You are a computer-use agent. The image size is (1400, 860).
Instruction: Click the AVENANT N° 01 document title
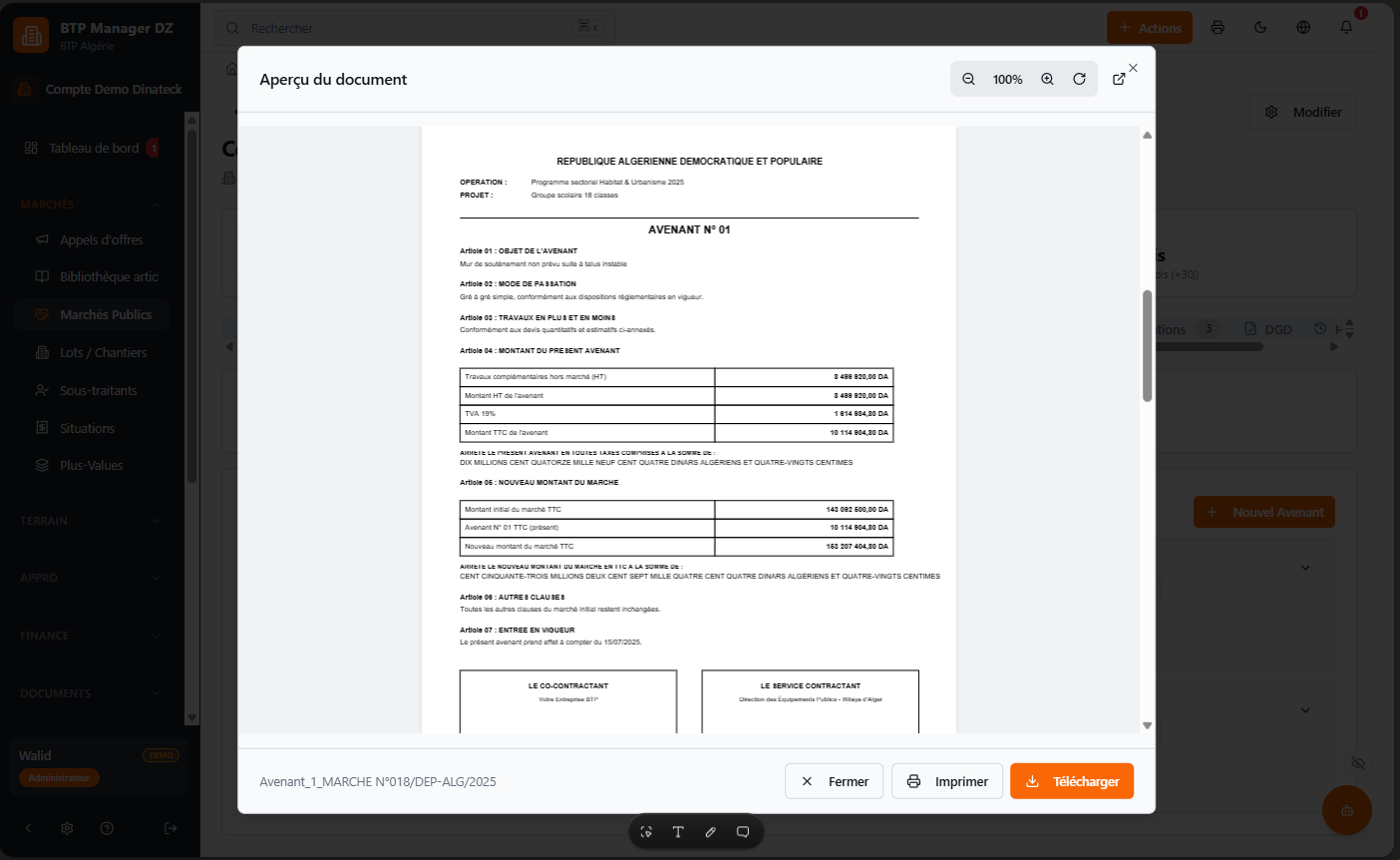[689, 229]
